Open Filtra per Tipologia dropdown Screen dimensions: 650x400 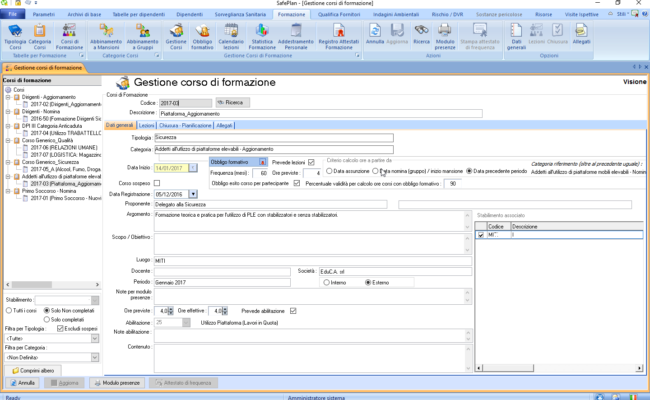tap(95, 338)
